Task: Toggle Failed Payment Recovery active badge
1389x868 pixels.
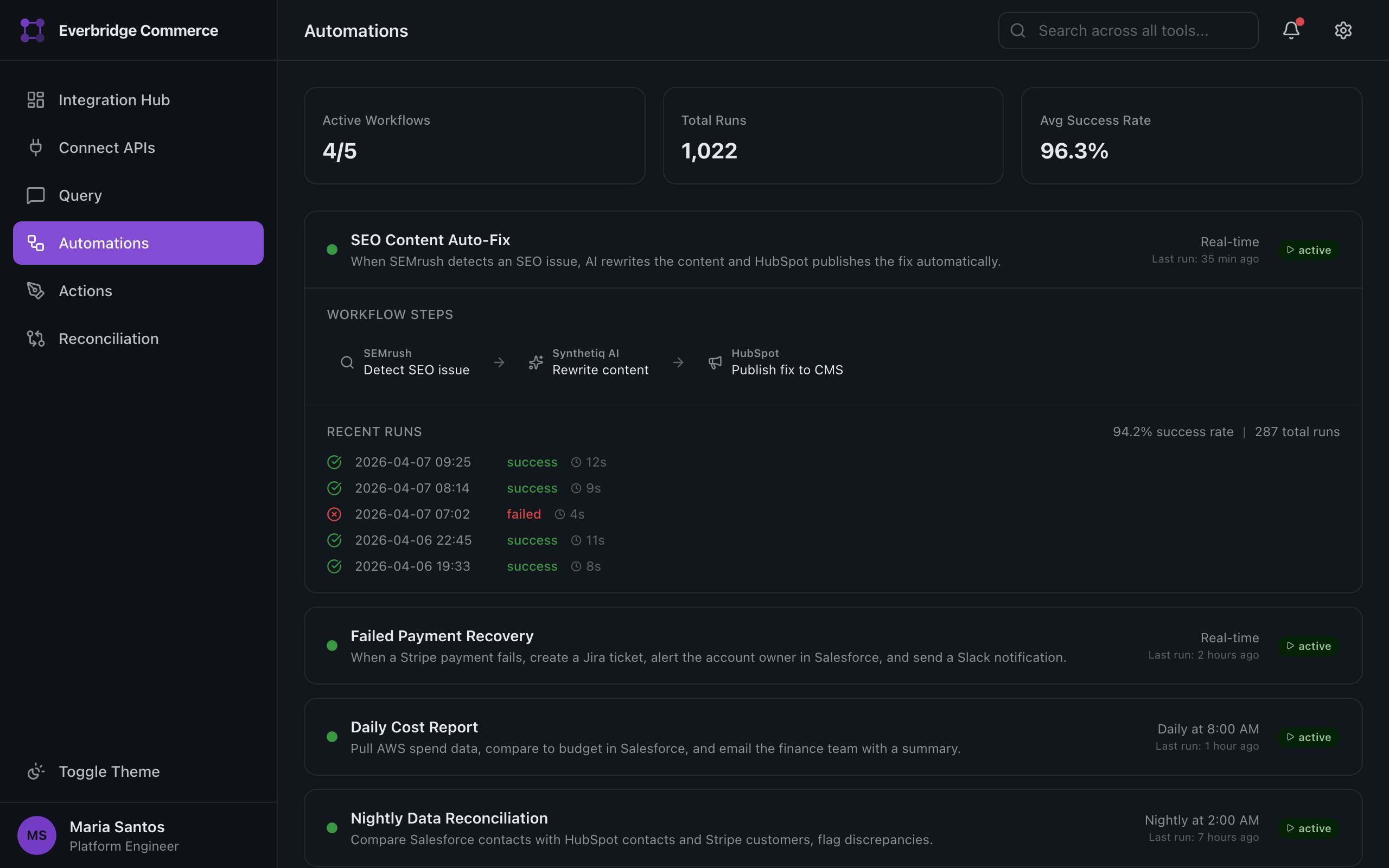Action: pos(1309,645)
